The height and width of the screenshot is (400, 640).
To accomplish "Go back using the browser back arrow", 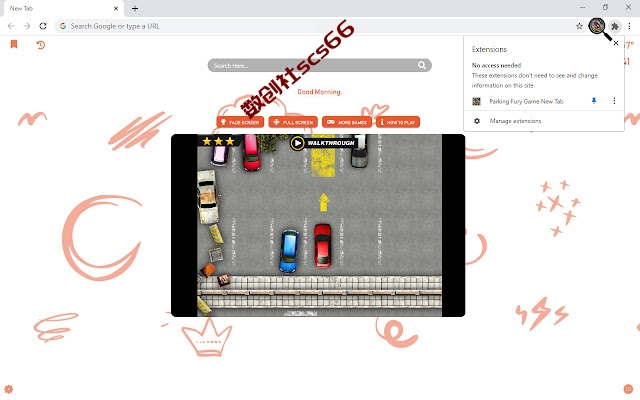I will click(11, 26).
